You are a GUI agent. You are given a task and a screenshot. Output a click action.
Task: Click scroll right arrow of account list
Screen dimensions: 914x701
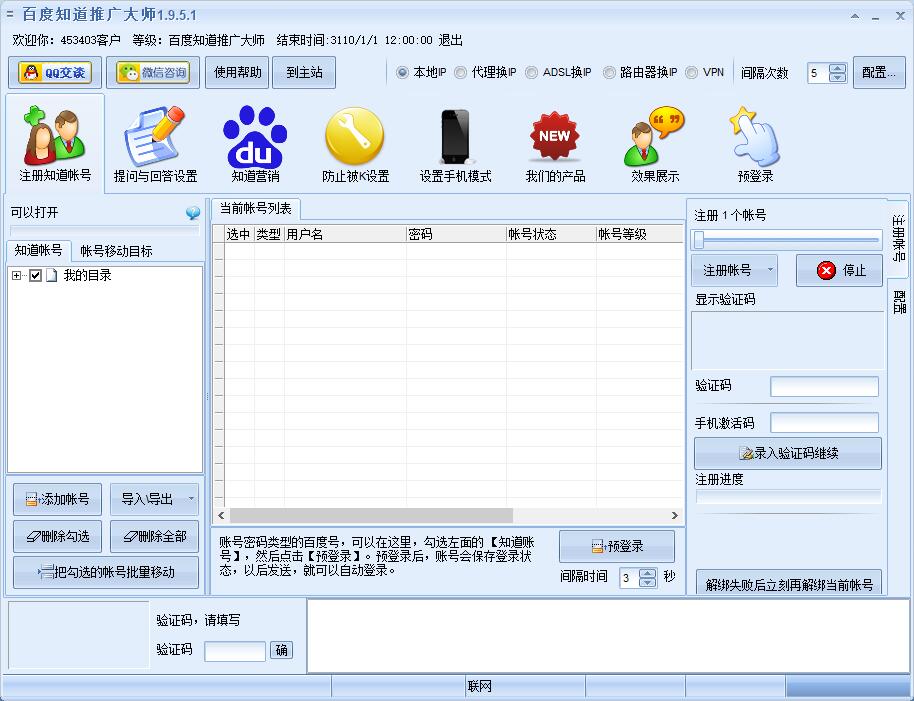coord(674,516)
